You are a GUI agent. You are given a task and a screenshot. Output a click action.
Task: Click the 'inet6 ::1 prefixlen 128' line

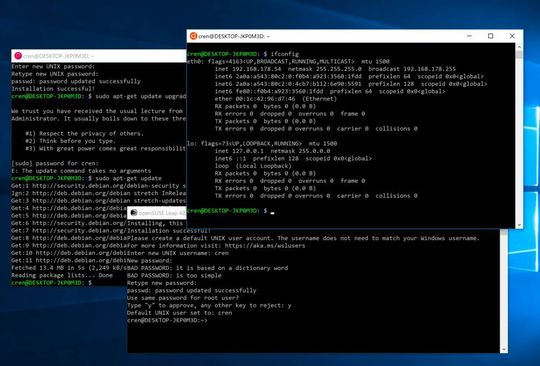[293, 159]
